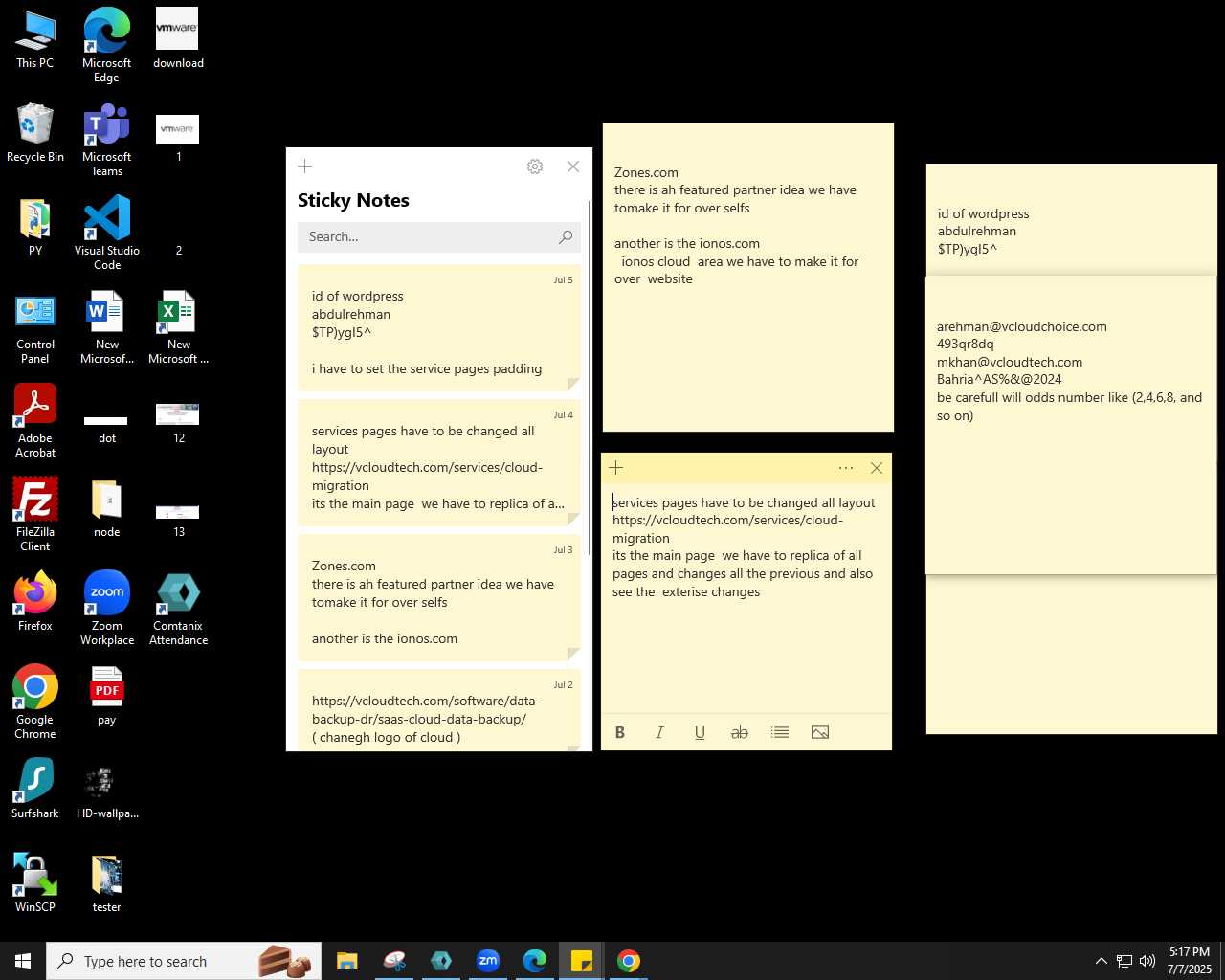This screenshot has width=1225, height=980.
Task: Open Adobe Acrobat shortcut
Action: [x=35, y=420]
